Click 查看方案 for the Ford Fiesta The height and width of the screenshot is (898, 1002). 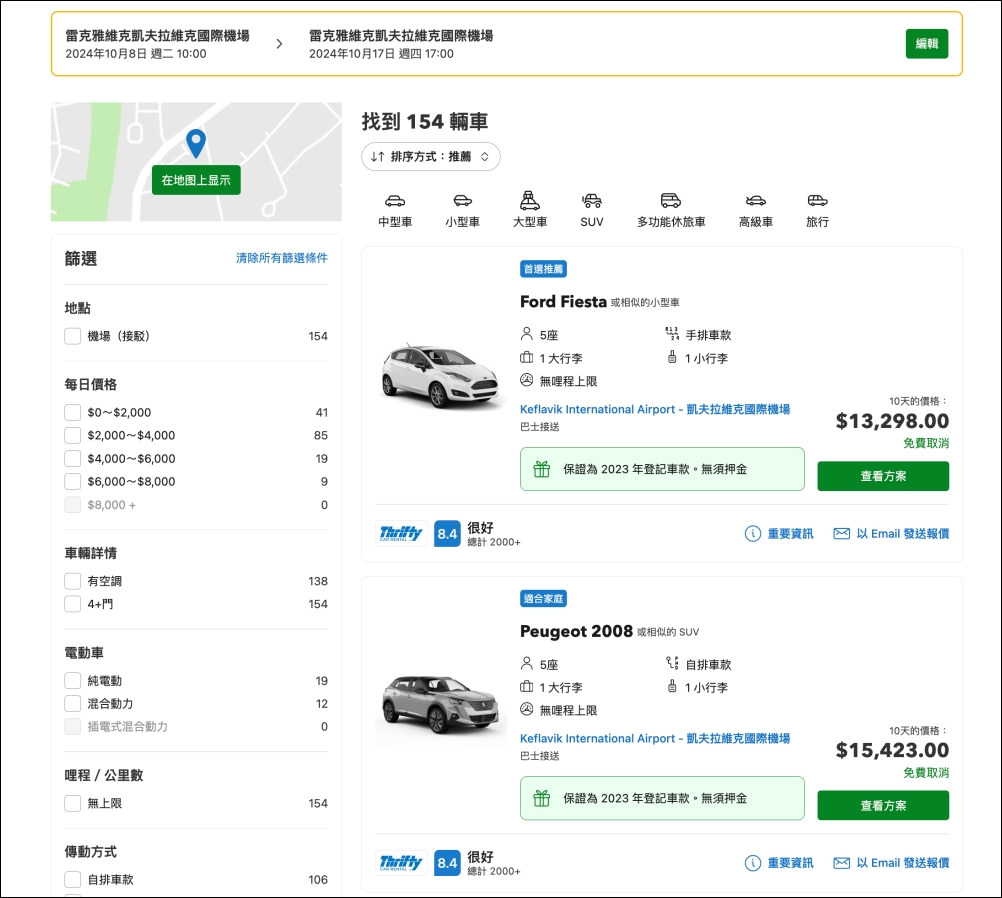point(883,476)
